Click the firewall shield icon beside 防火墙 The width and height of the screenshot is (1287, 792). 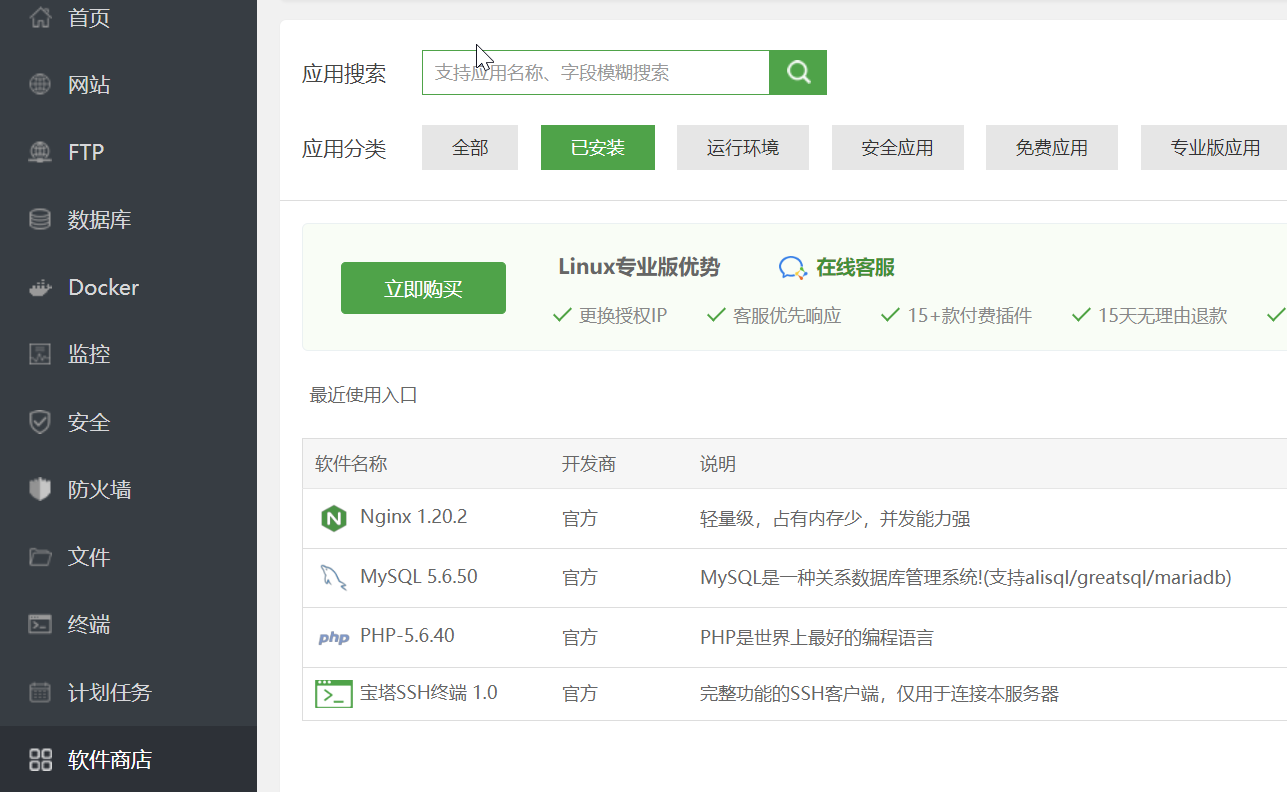pos(40,489)
